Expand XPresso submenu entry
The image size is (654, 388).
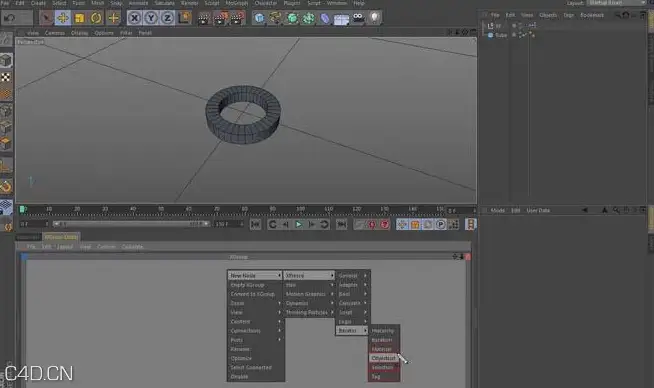click(x=309, y=276)
